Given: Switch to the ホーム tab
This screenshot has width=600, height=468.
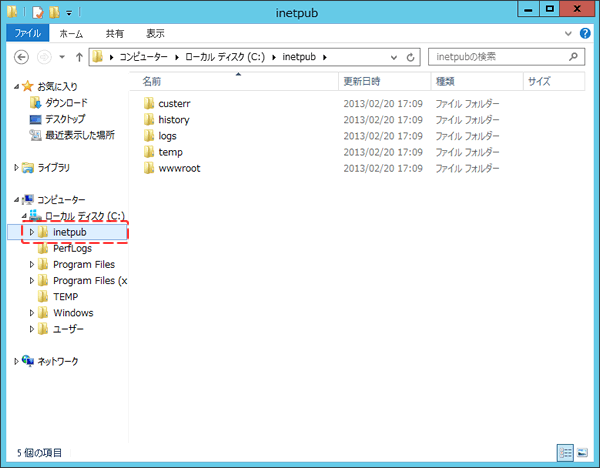Looking at the screenshot, I should pos(71,34).
